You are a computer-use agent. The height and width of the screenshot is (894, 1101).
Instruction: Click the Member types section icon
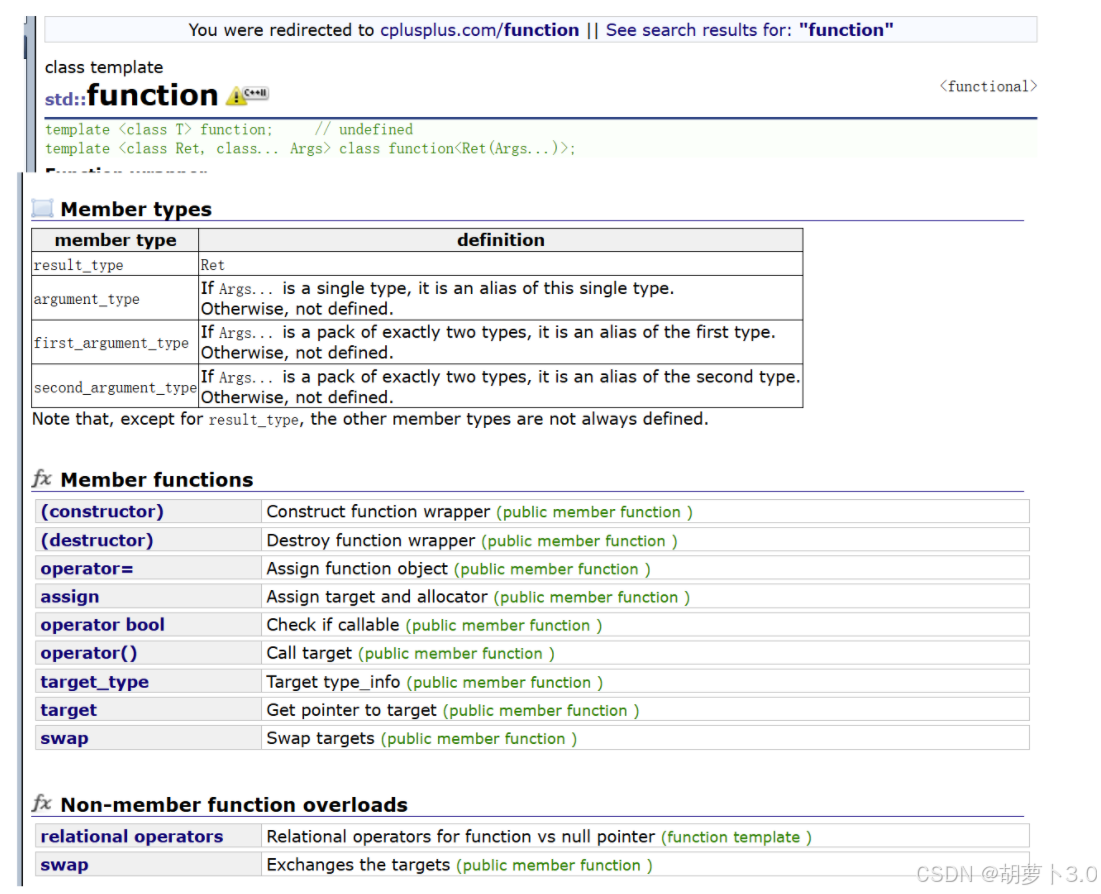42,209
